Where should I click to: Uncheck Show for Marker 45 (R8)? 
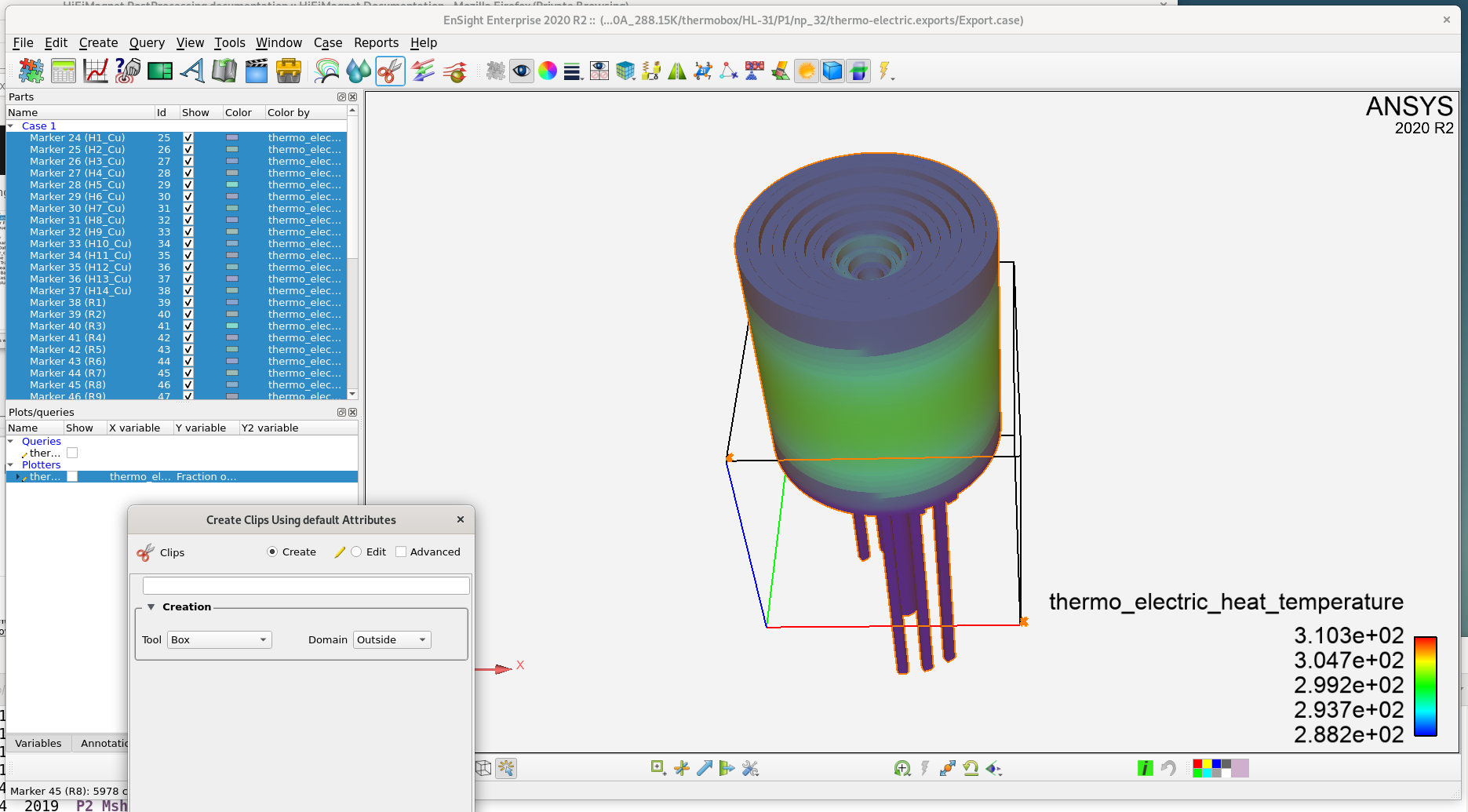point(188,384)
